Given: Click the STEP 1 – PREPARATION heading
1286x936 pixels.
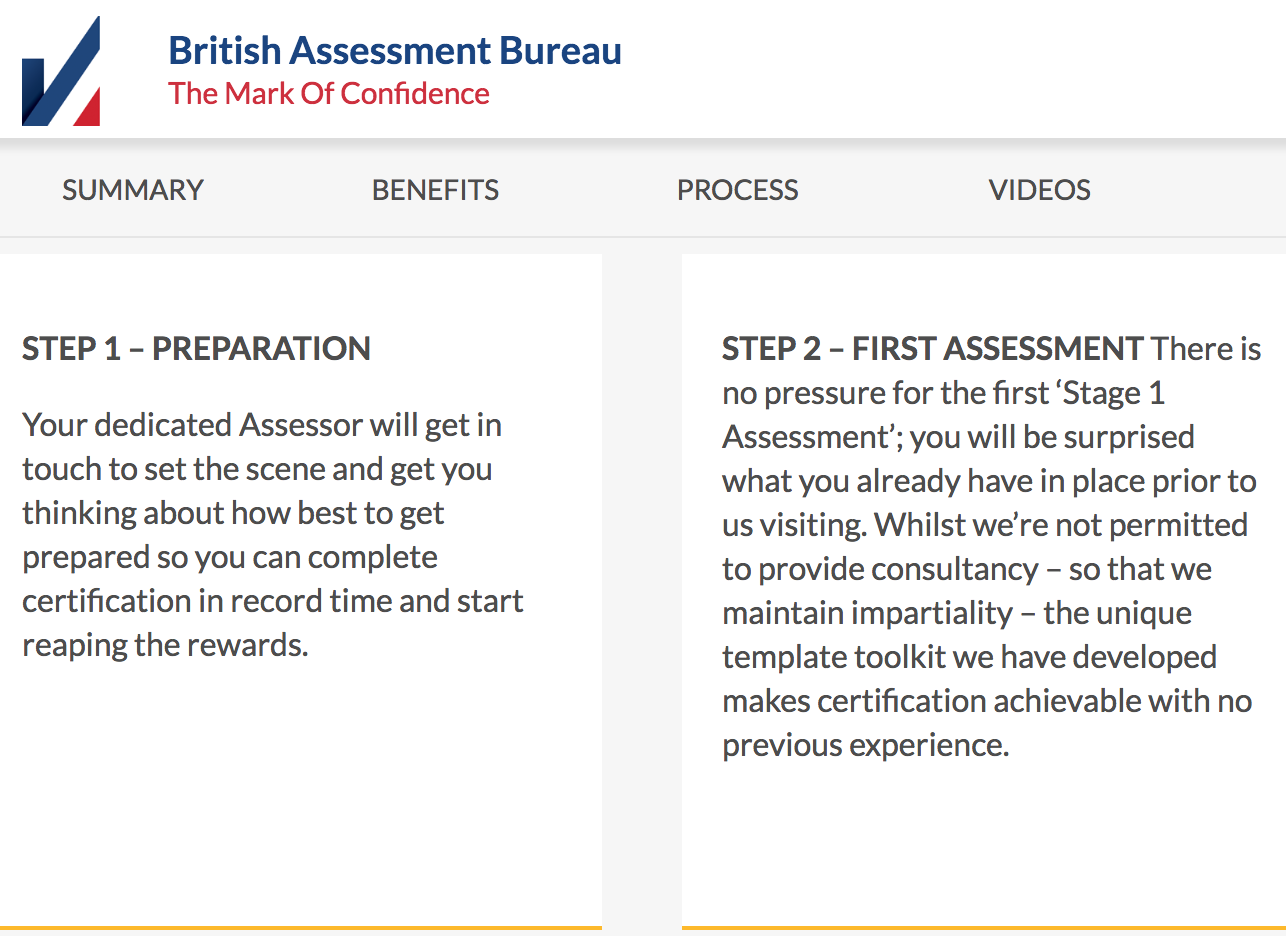Looking at the screenshot, I should pos(197,349).
